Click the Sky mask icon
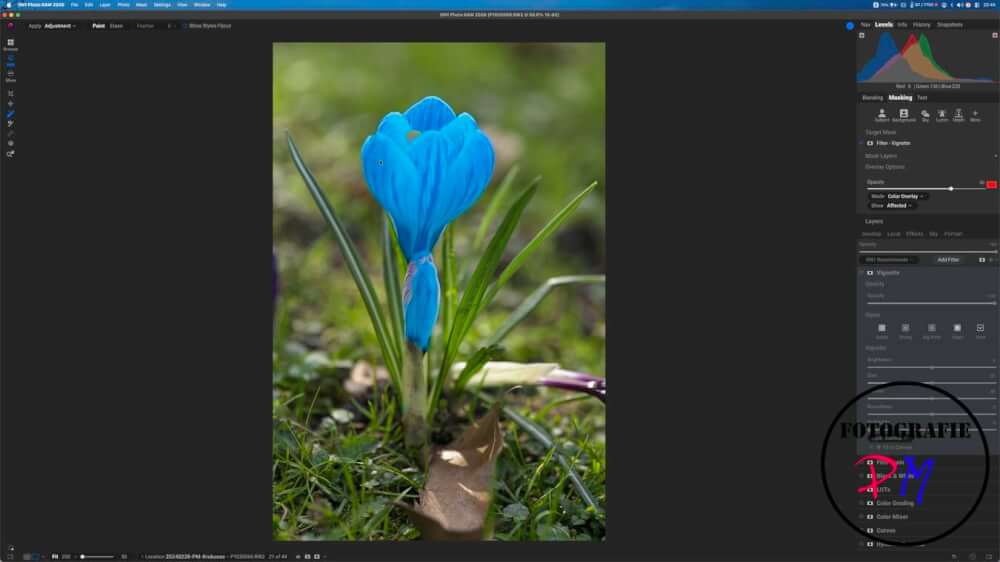 [925, 114]
